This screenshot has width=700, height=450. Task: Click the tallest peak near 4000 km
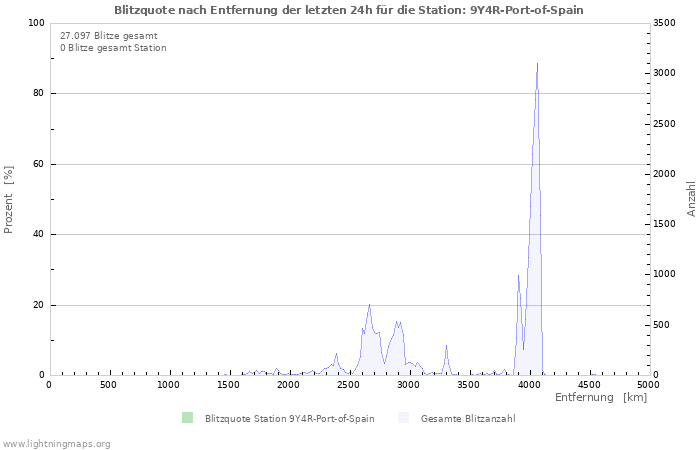538,64
